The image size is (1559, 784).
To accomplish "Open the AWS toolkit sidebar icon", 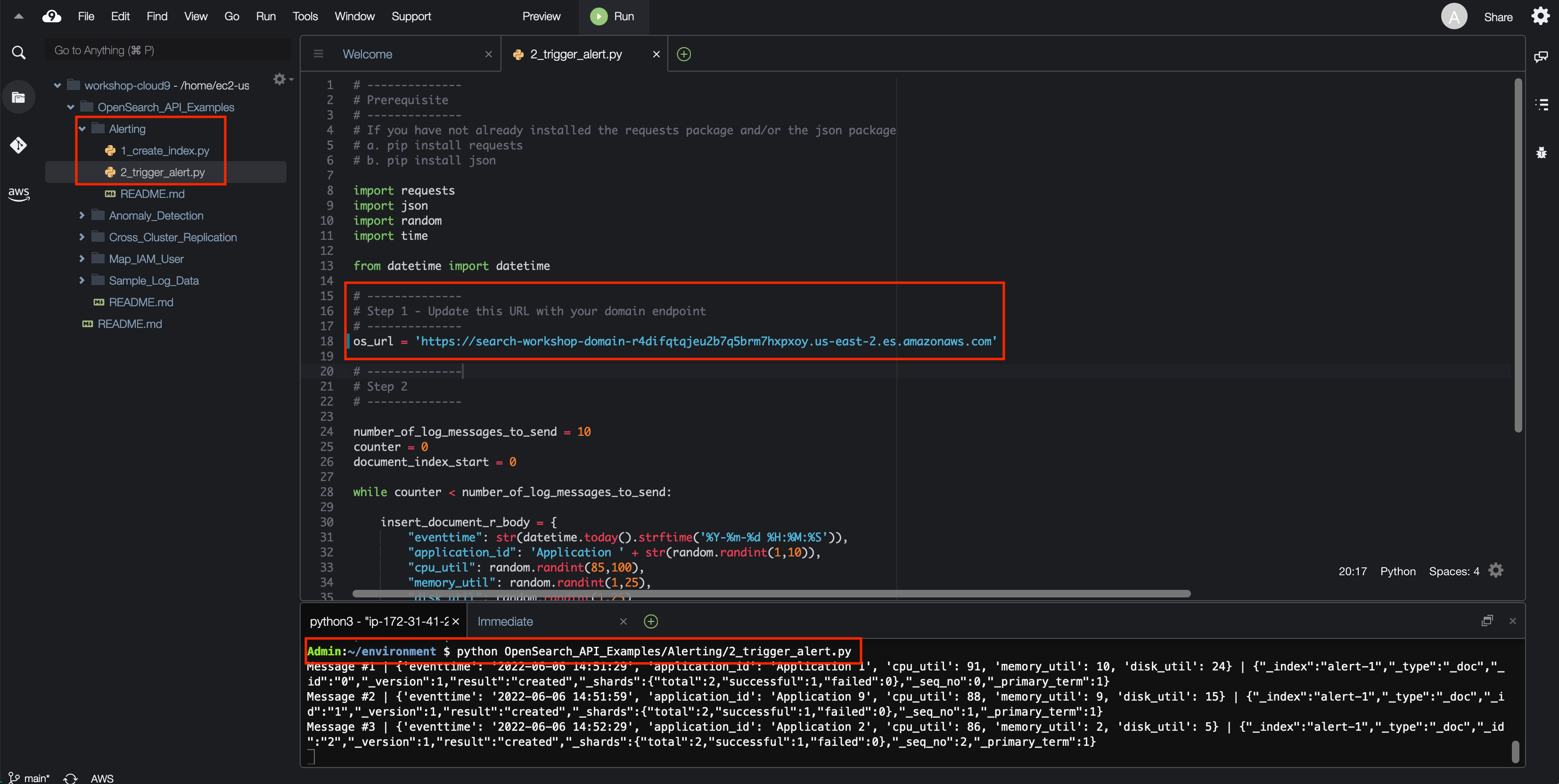I will (19, 194).
